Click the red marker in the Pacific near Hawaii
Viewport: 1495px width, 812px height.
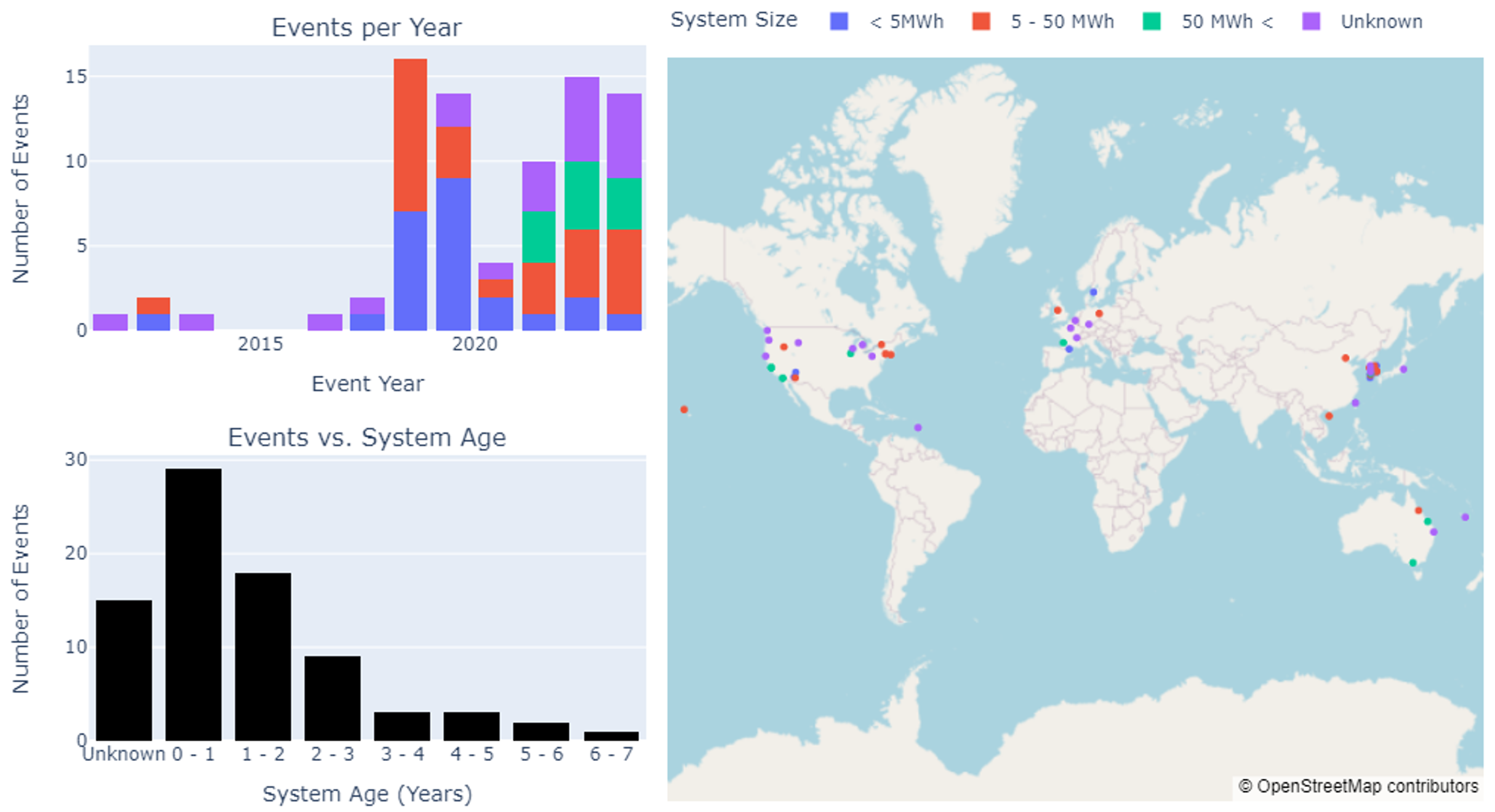coord(684,409)
